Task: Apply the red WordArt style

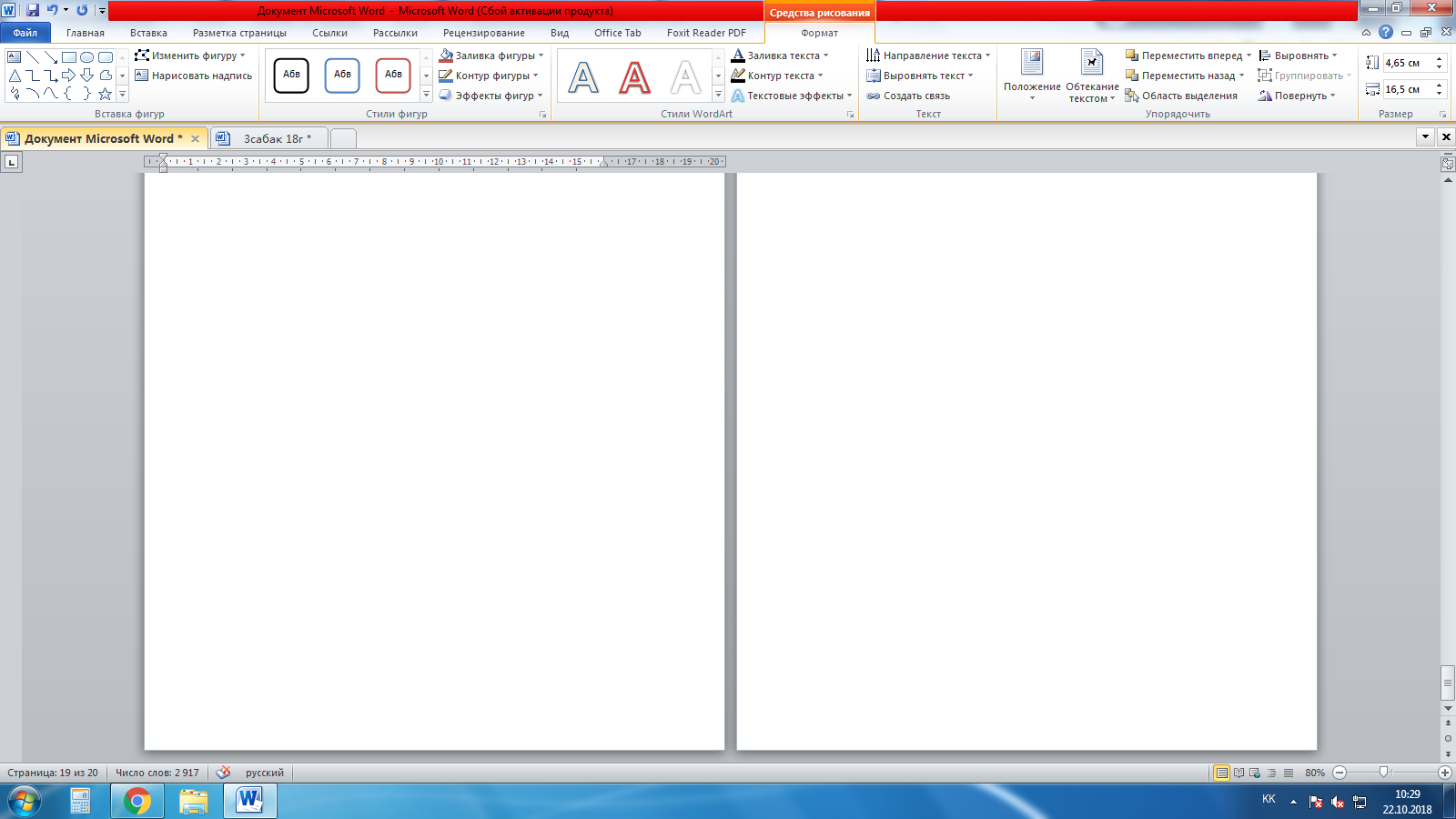Action: [634, 77]
